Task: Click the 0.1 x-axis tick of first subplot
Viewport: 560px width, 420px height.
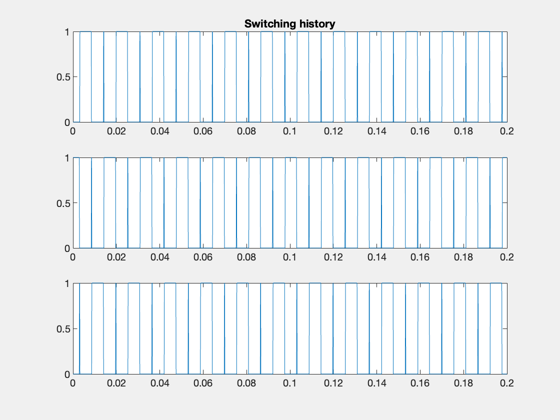Action: (x=290, y=131)
